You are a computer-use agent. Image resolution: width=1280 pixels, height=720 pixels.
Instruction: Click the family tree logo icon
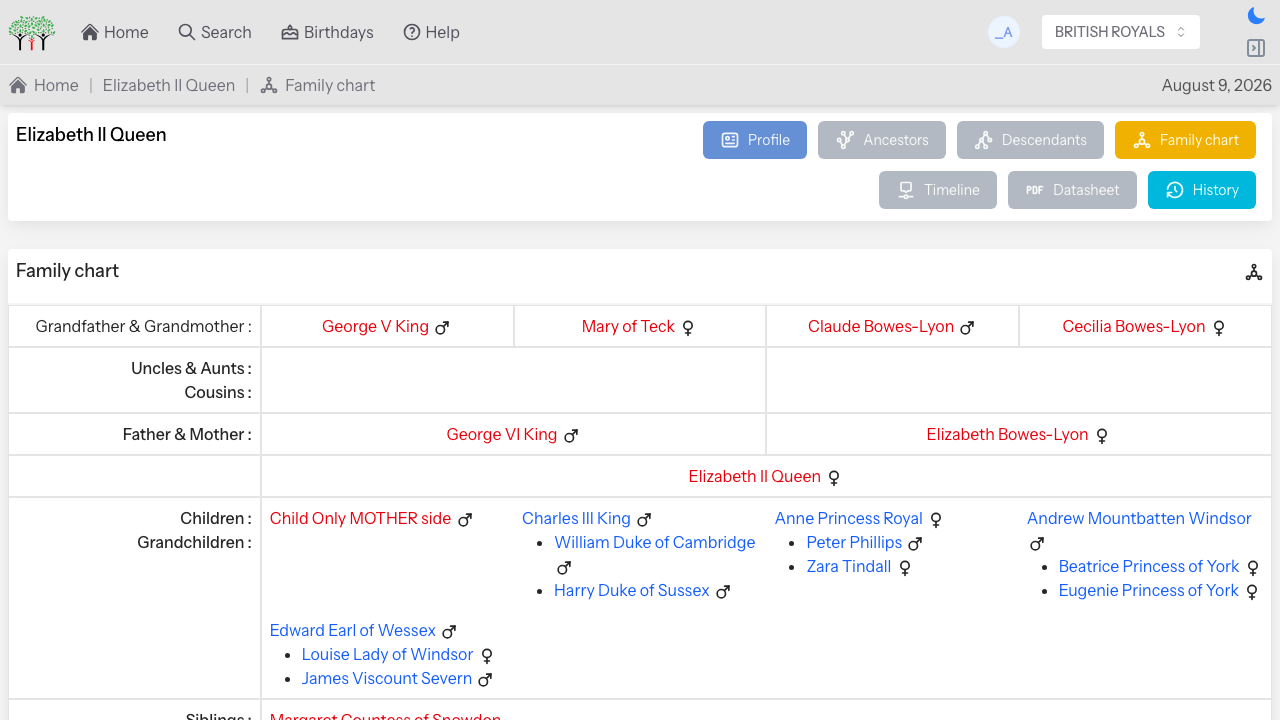coord(32,32)
